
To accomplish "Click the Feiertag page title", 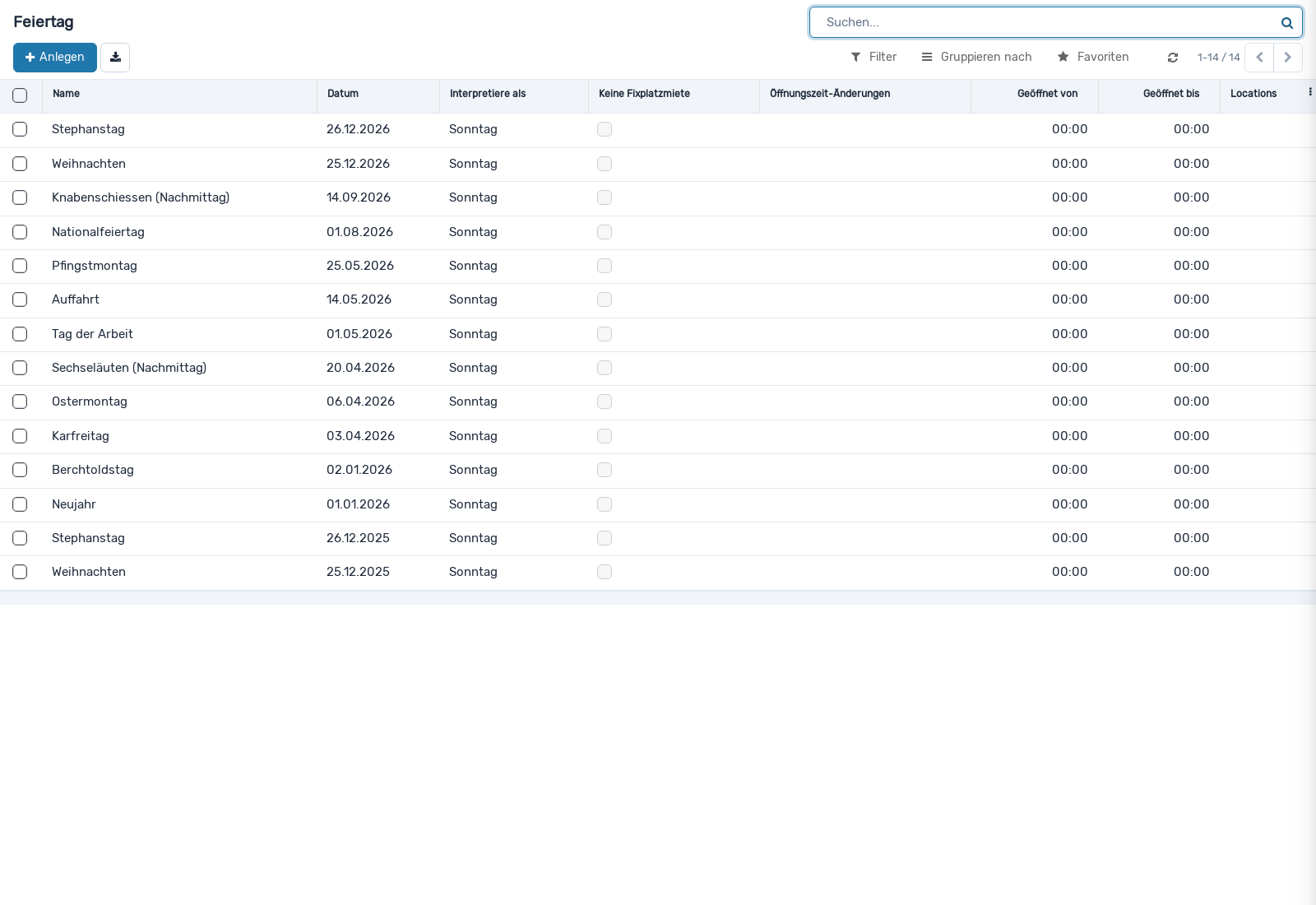I will [x=44, y=22].
